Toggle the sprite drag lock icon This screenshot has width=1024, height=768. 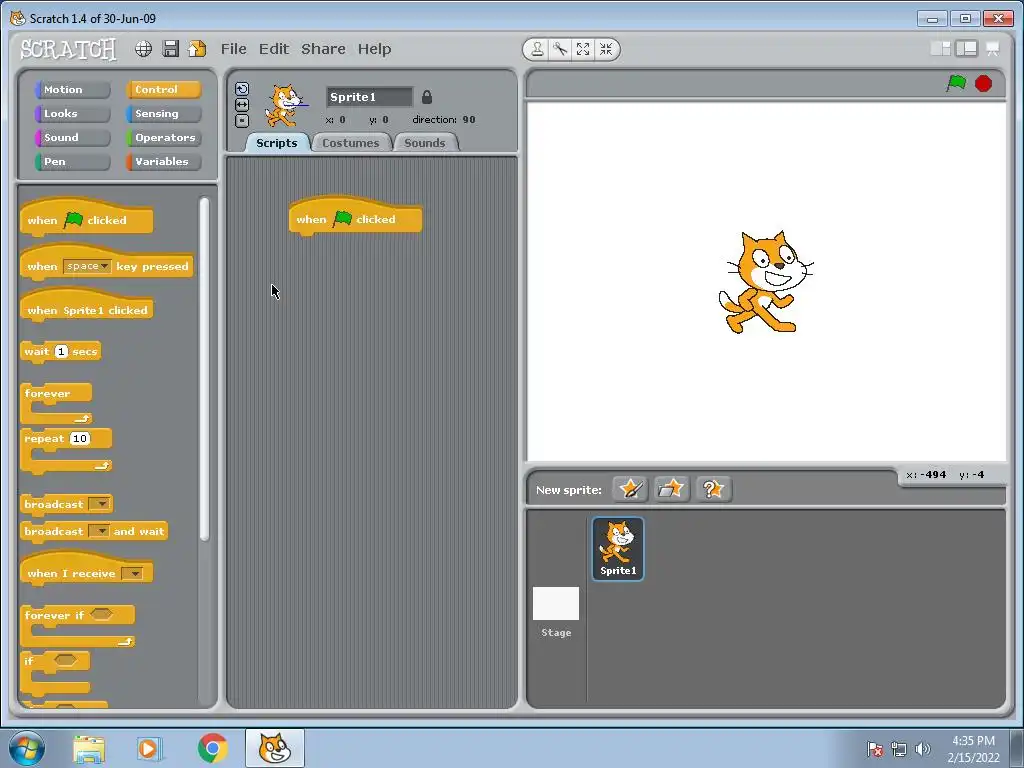pyautogui.click(x=426, y=97)
